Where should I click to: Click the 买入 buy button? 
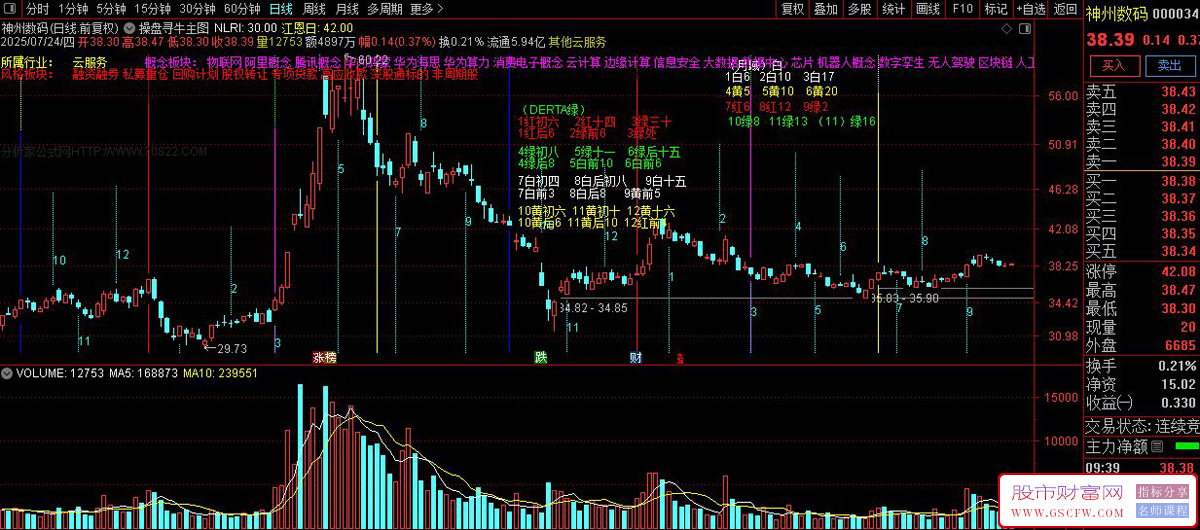tap(1113, 65)
